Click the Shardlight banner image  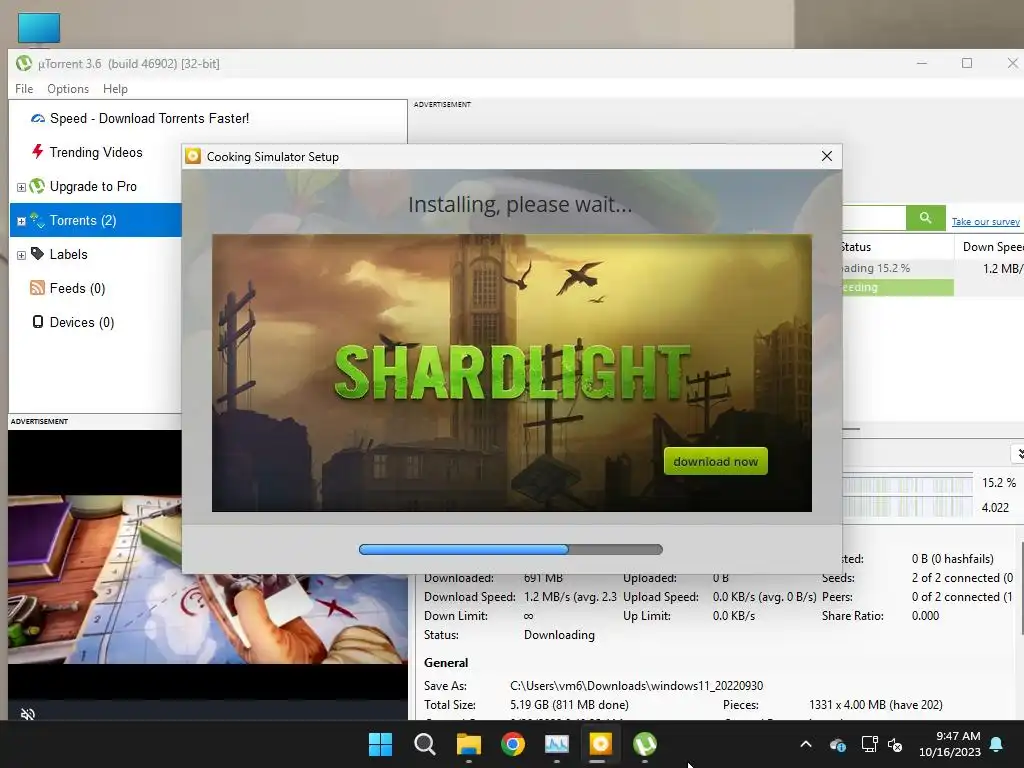pyautogui.click(x=512, y=373)
